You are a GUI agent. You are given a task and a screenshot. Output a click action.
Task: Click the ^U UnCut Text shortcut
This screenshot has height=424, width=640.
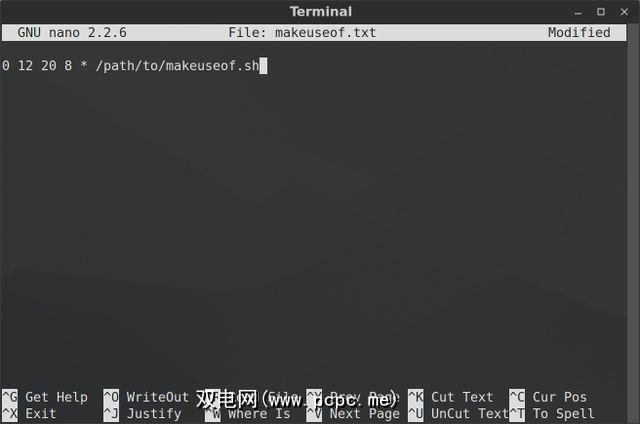[x=458, y=413]
